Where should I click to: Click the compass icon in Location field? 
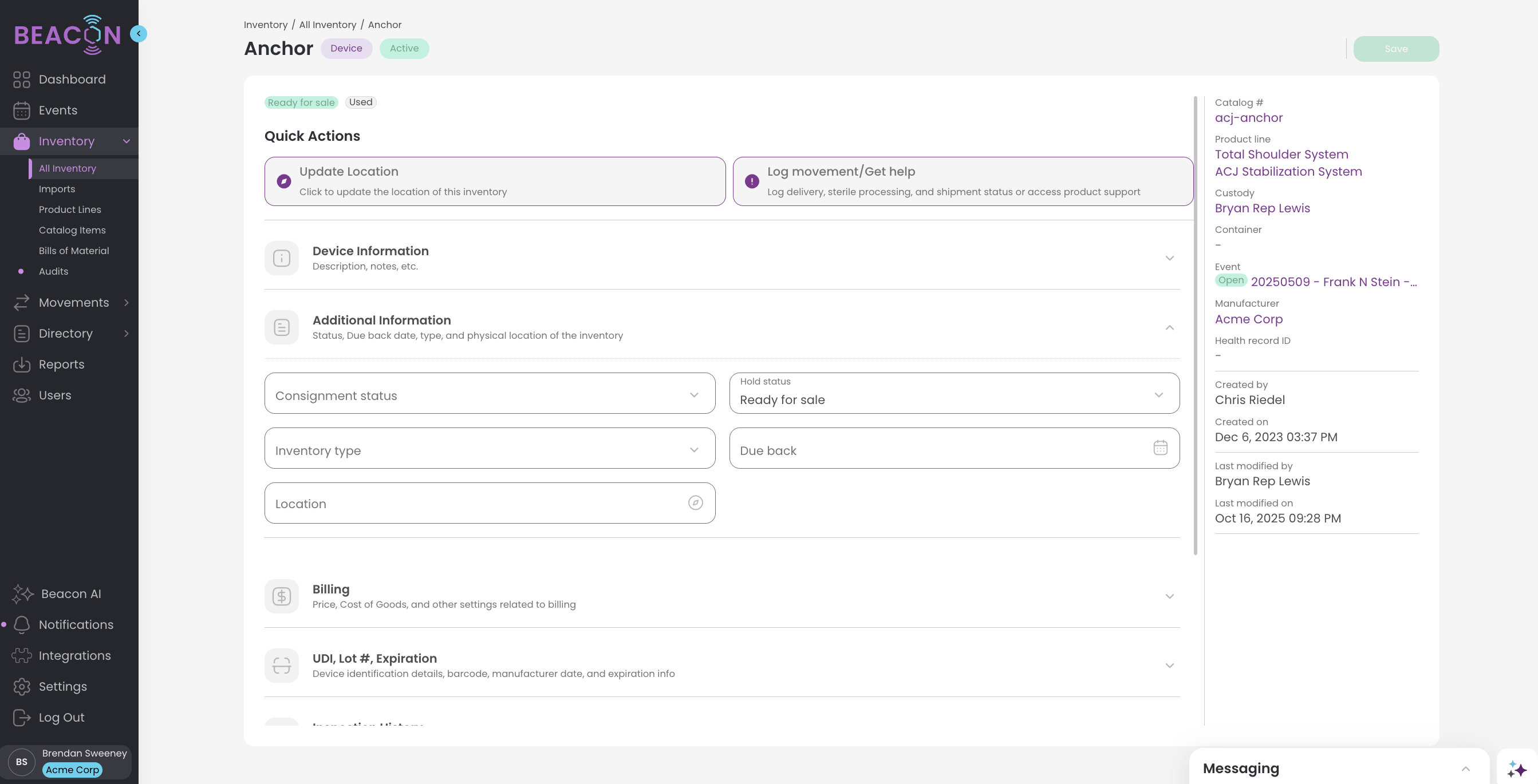(x=695, y=502)
